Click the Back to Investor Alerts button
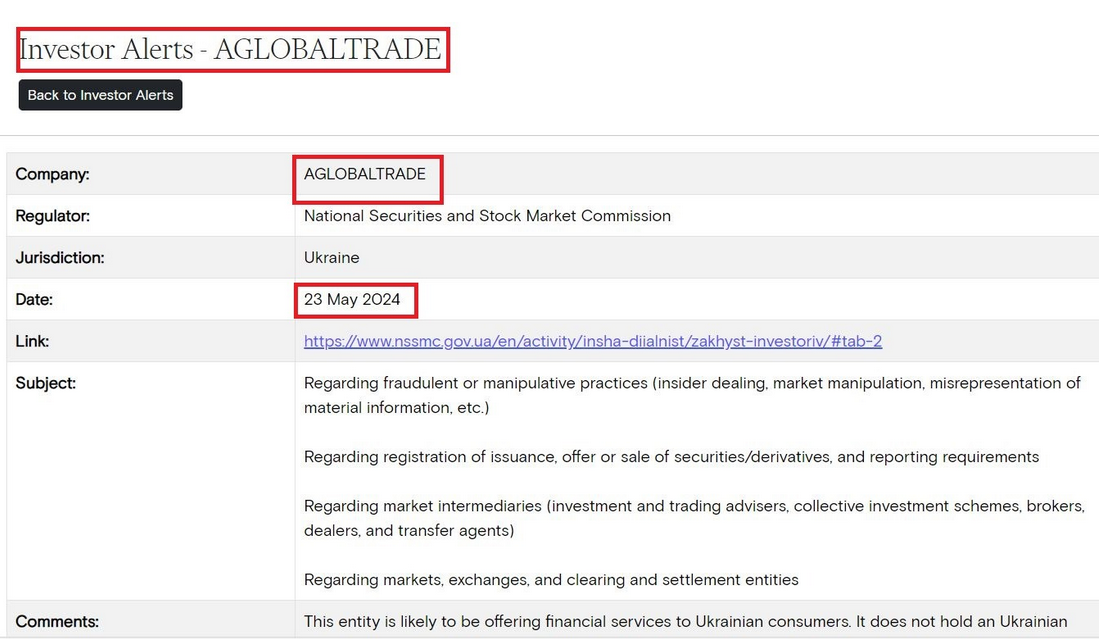The width and height of the screenshot is (1101, 639). click(x=100, y=95)
